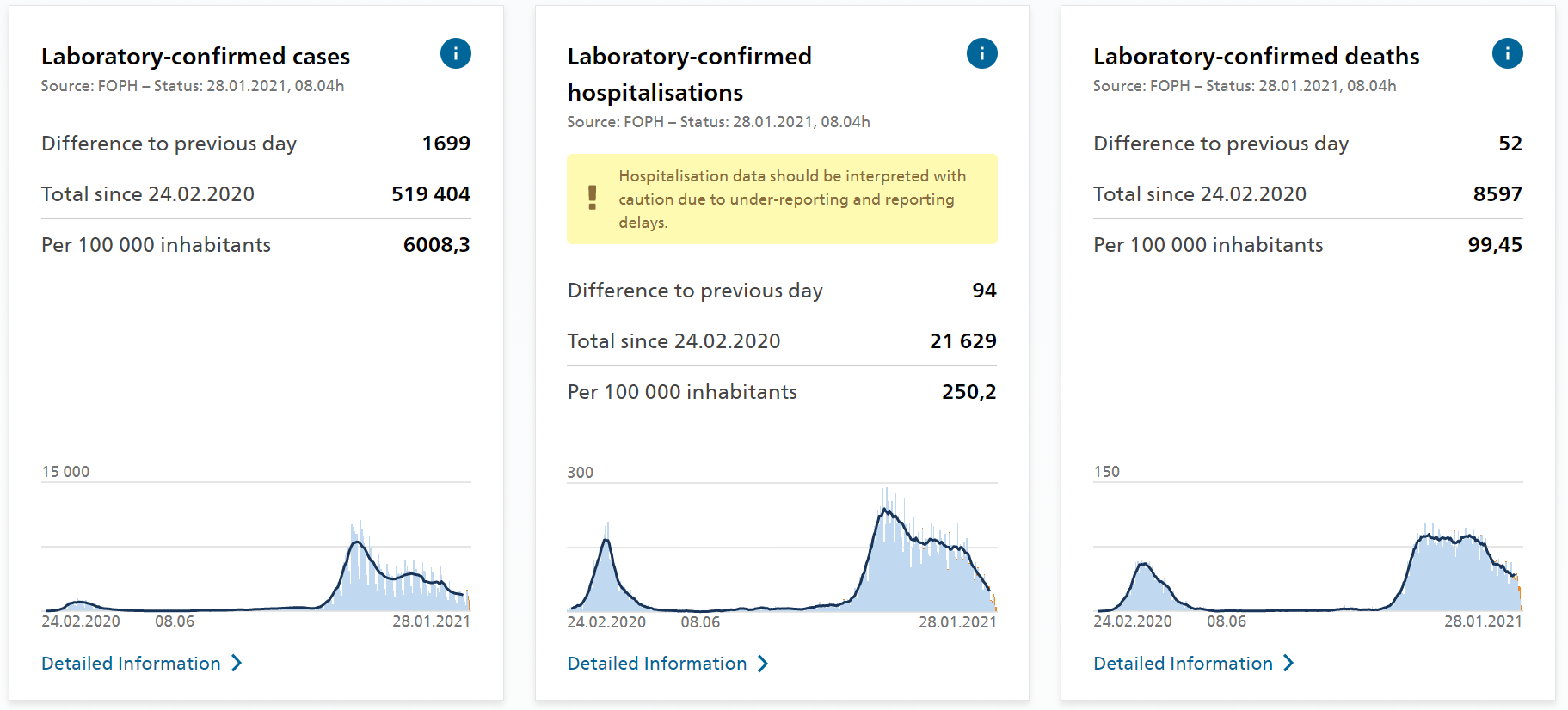The height and width of the screenshot is (710, 1568).
Task: Click chevron arrow beside hospitalisations Detailed Information
Action: [x=762, y=663]
